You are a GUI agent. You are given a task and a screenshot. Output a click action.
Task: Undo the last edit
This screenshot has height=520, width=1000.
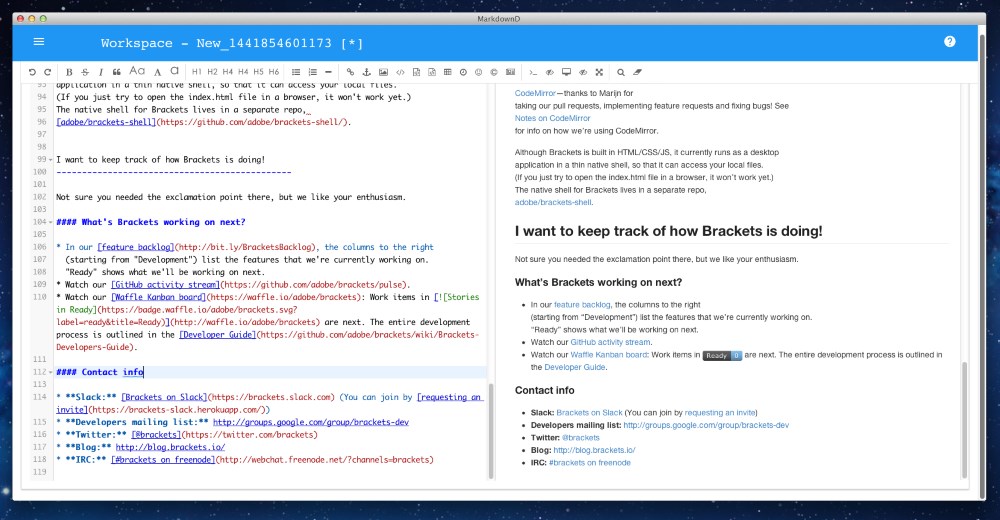[32, 72]
